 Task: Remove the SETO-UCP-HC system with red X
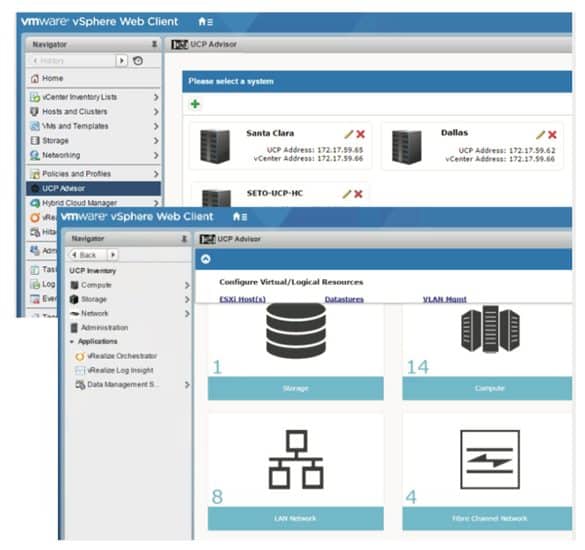358,194
